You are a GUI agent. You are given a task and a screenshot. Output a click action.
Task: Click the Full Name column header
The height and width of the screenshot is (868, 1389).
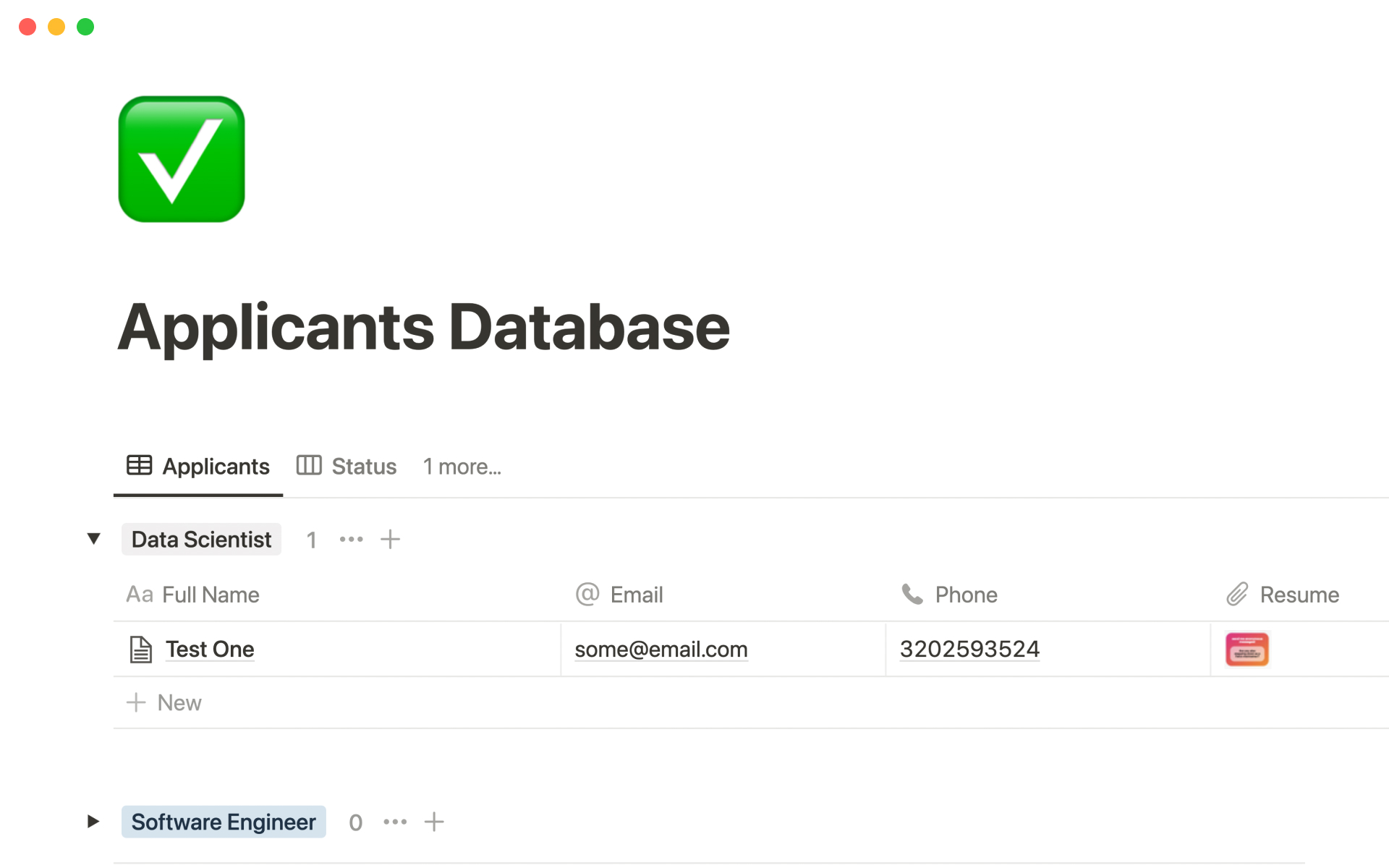pos(210,595)
